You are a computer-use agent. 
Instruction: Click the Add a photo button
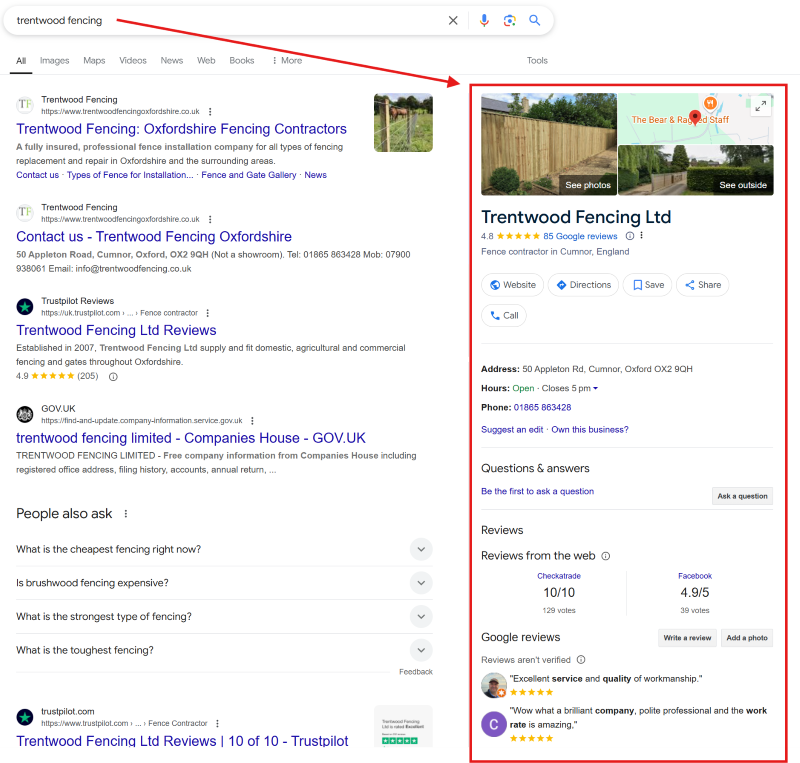(747, 638)
